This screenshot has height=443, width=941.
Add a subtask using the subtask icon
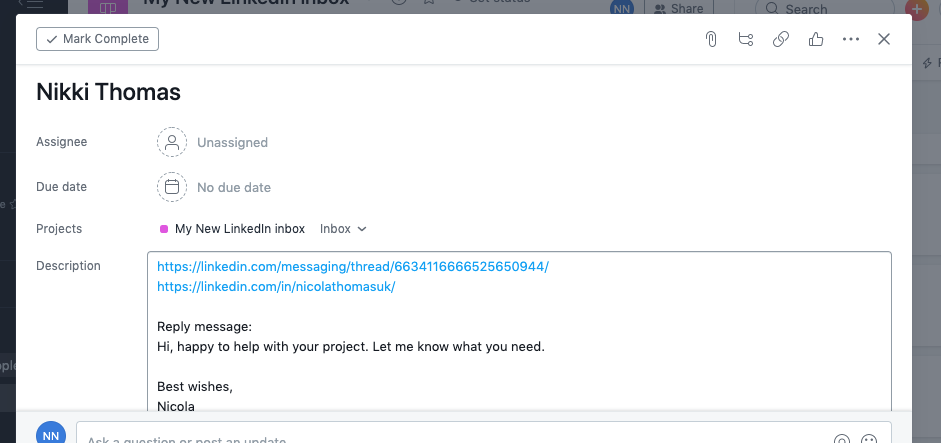[x=745, y=40]
